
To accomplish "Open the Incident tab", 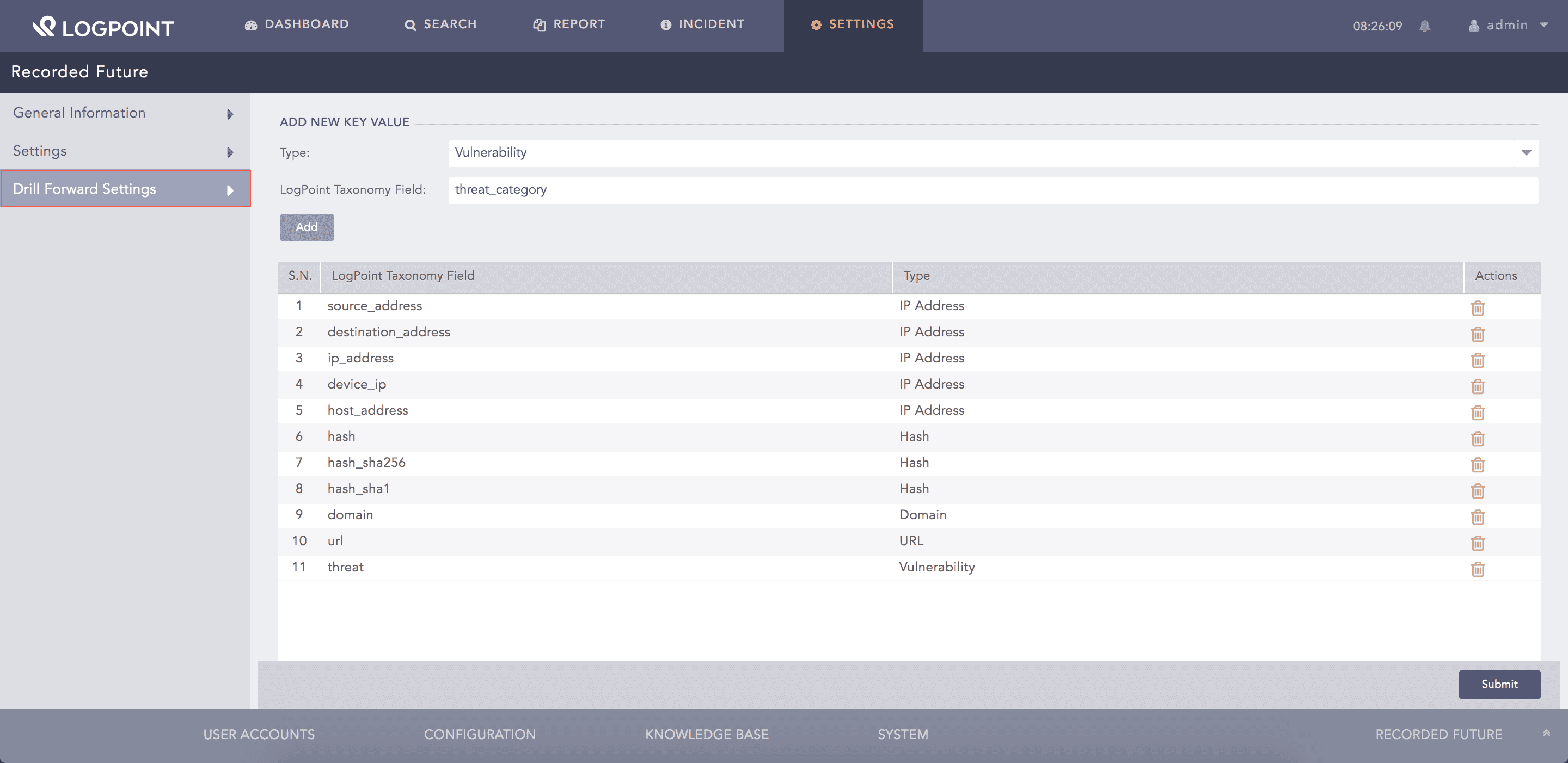I will click(x=702, y=24).
